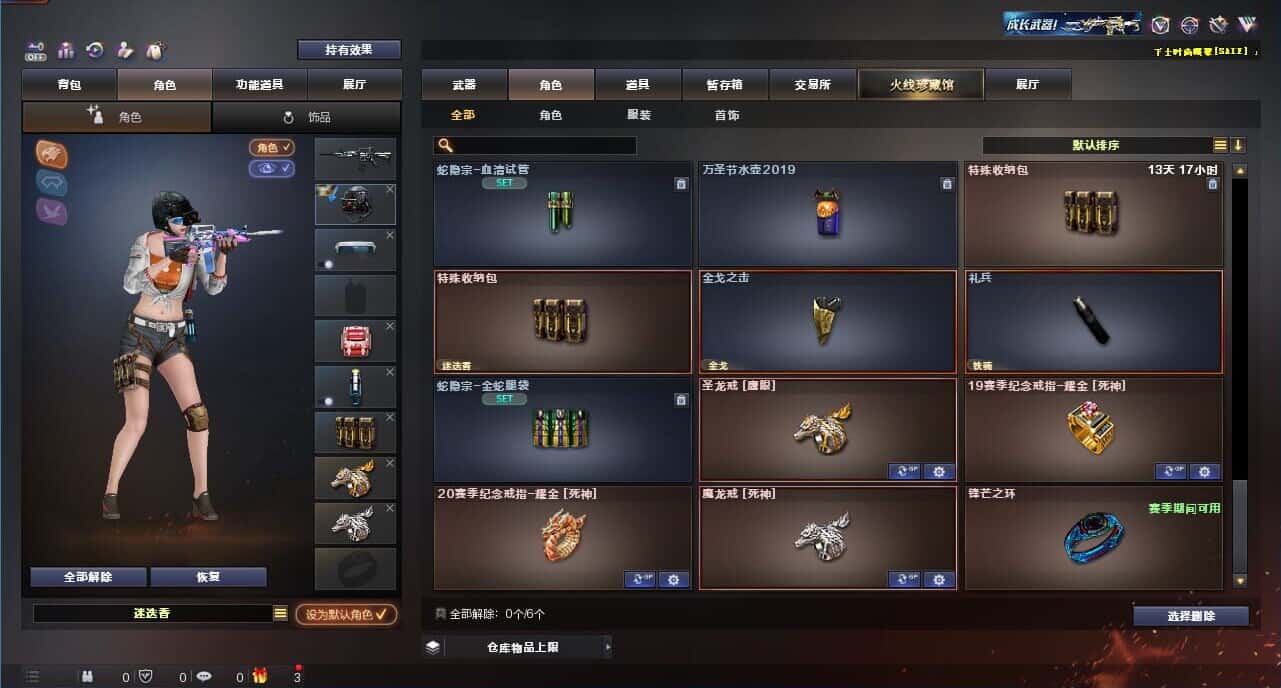The image size is (1281, 688).
Task: Open the 成长武器 banner
Action: coord(1073,24)
